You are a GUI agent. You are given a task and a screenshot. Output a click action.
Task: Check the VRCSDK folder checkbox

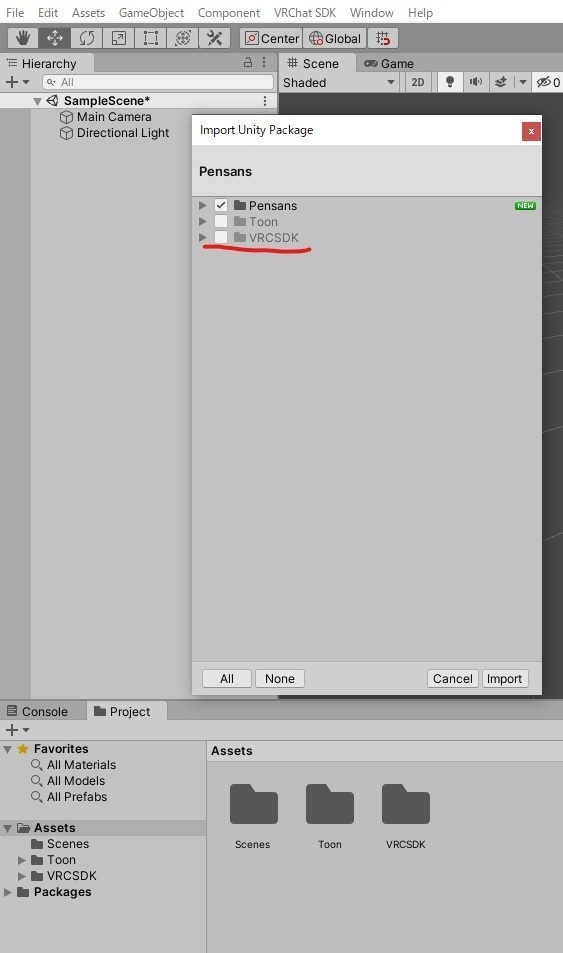point(221,237)
